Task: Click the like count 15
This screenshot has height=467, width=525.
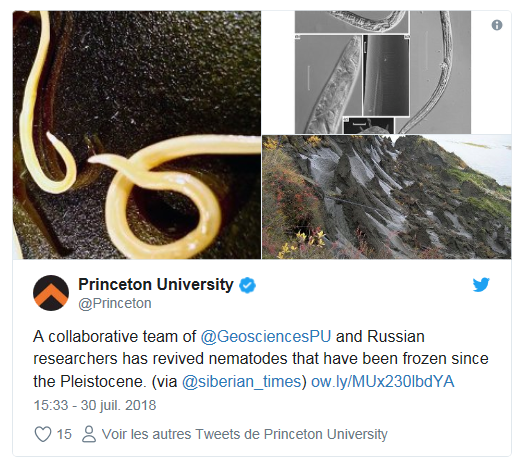Action: (x=64, y=434)
